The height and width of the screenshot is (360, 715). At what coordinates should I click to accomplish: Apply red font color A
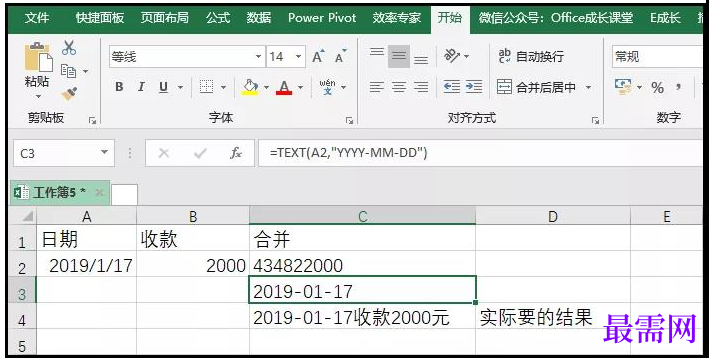point(284,87)
